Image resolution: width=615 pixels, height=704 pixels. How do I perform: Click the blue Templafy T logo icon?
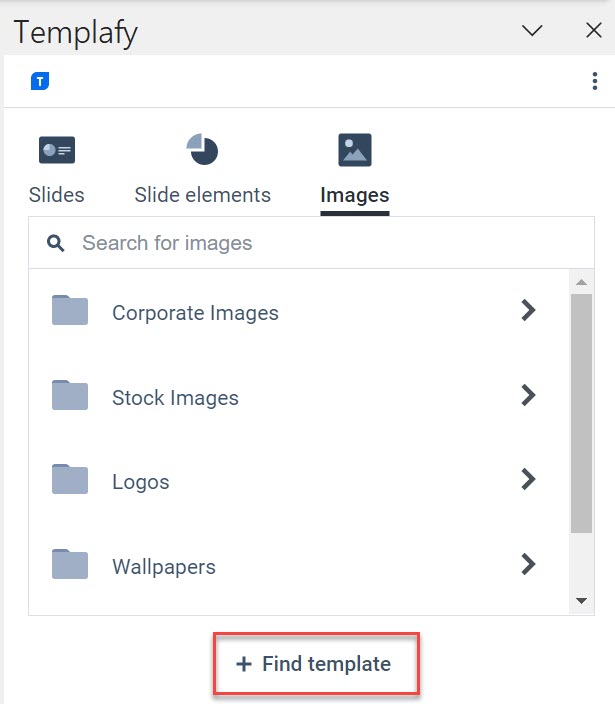[x=40, y=81]
